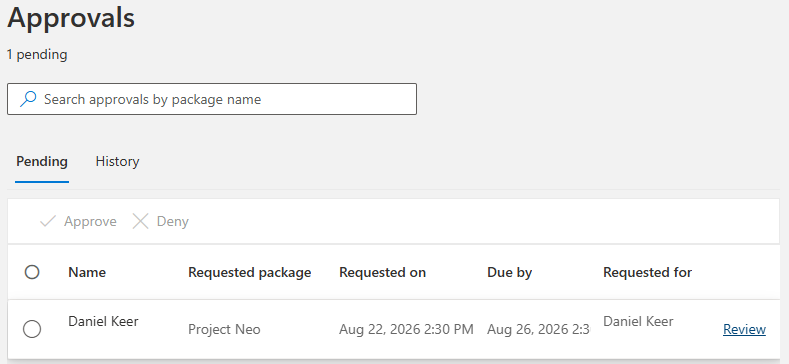Toggle the select-all circle in header row
This screenshot has width=789, height=364.
point(32,272)
